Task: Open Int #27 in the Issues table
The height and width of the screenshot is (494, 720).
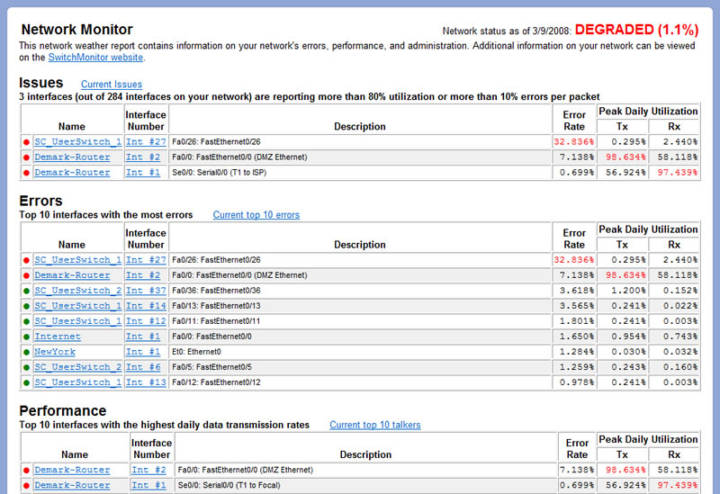Action: [x=146, y=142]
